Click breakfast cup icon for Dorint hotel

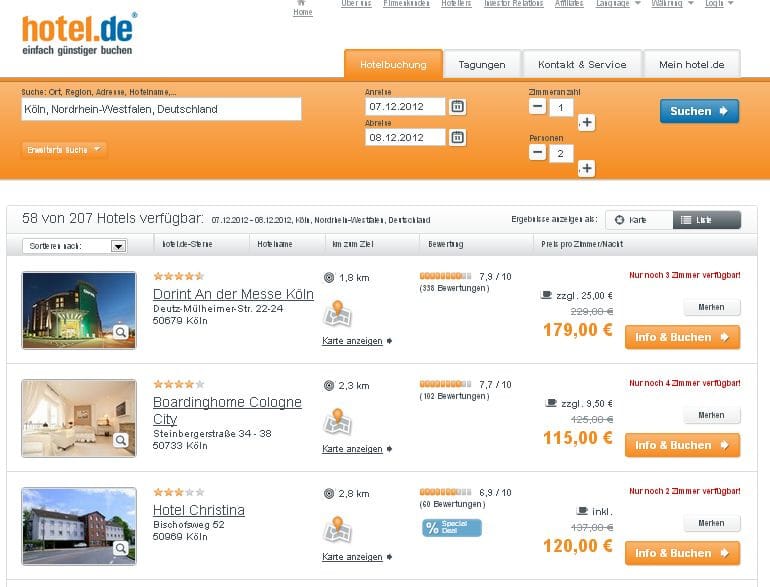546,295
